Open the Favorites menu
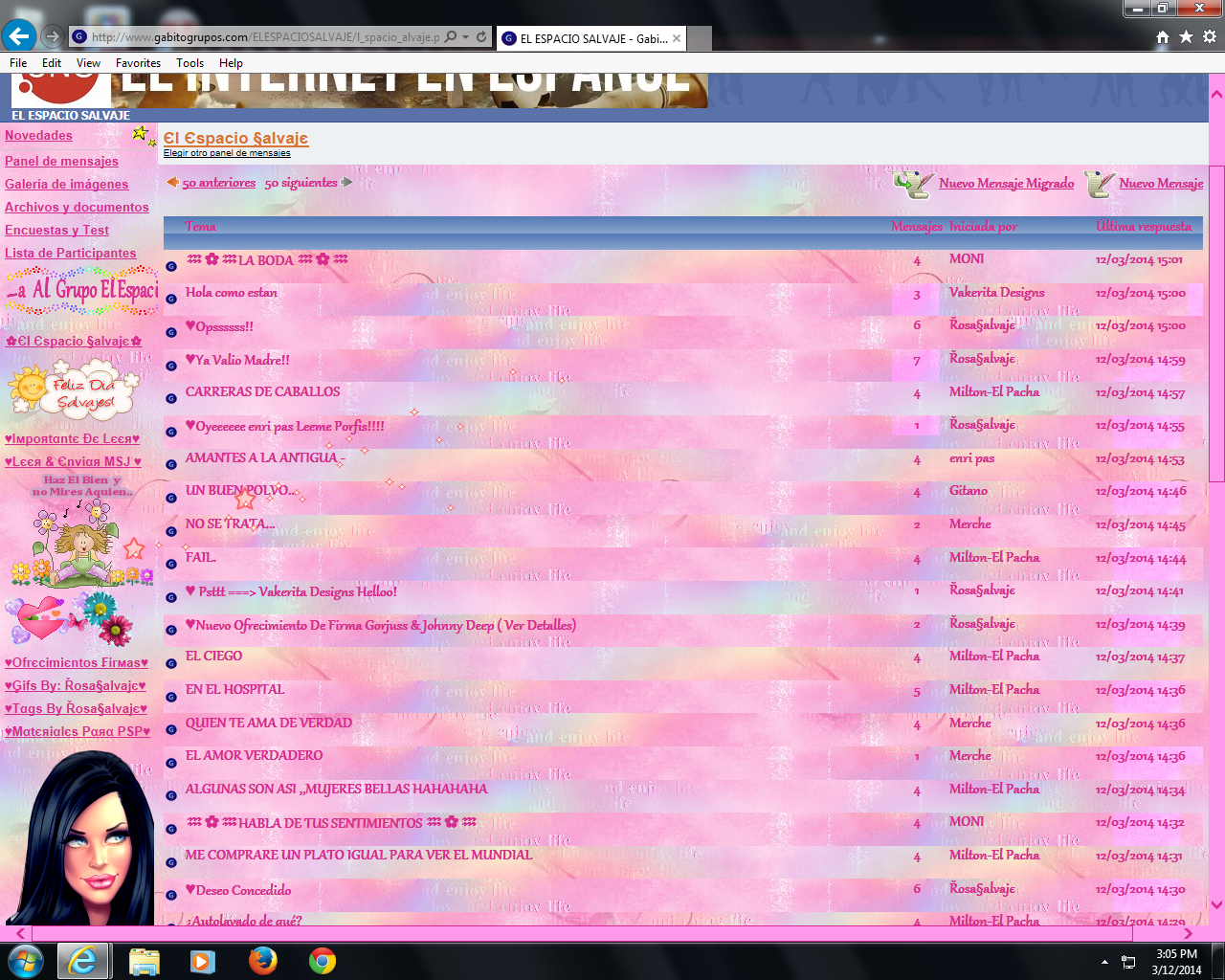1225x980 pixels. pos(138,63)
